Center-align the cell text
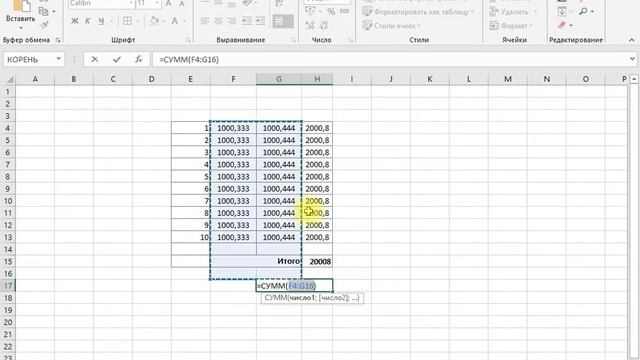Viewport: 640px width, 360px height. coord(218,21)
